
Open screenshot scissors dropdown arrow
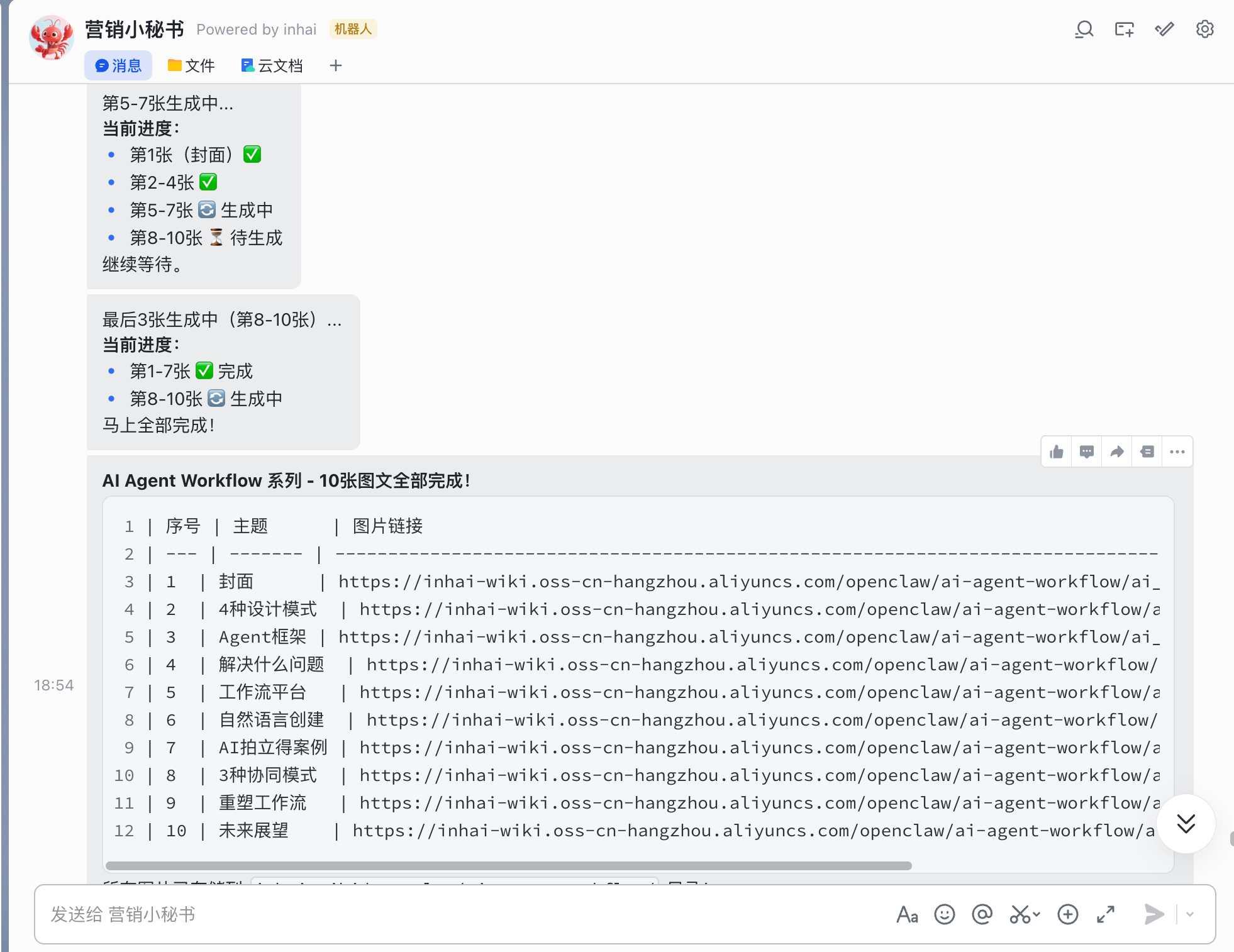1037,914
